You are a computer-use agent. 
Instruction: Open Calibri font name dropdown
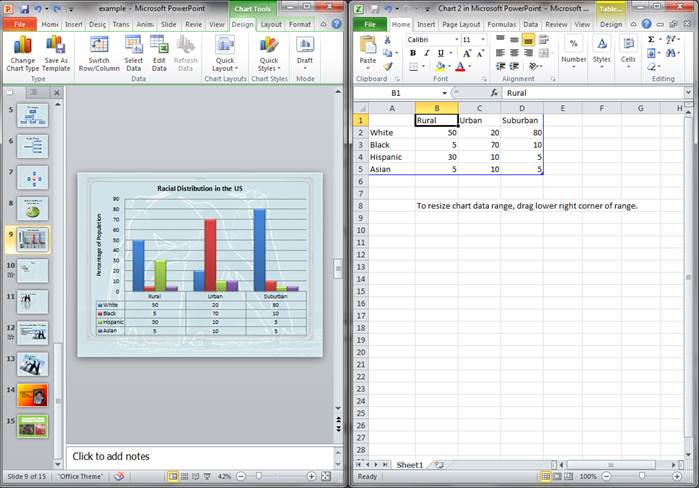tap(454, 39)
